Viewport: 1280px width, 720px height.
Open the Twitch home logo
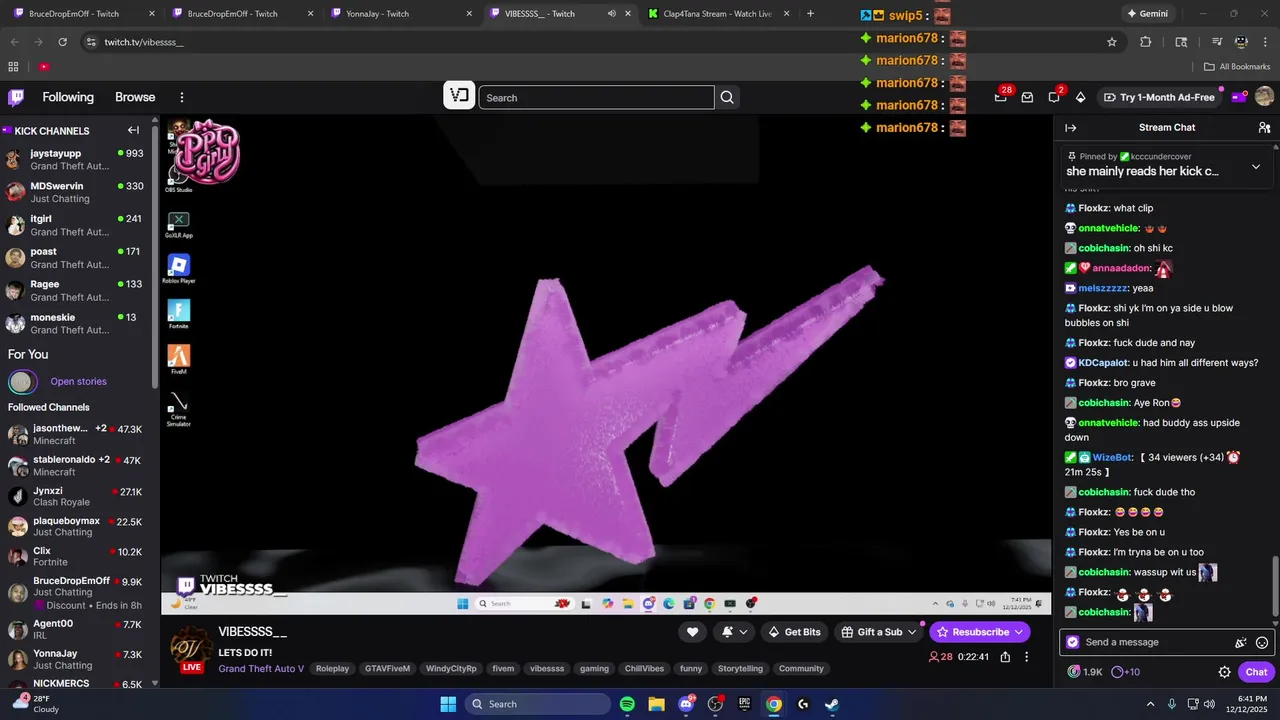point(16,97)
